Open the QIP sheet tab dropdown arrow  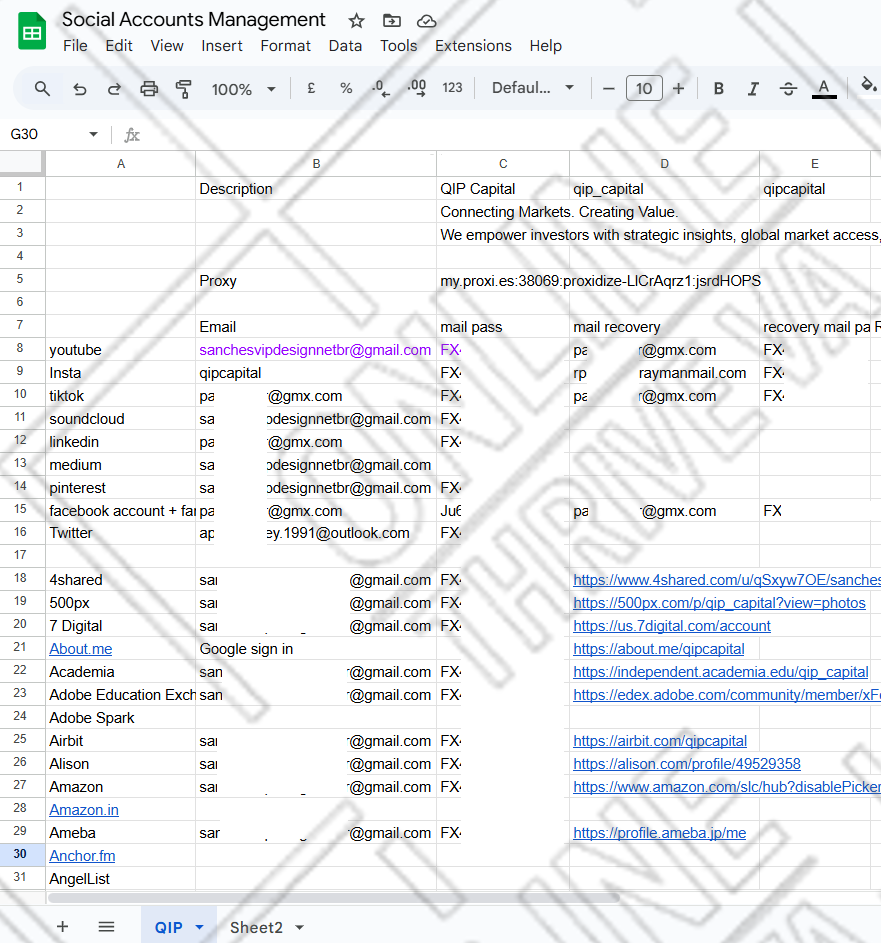pos(199,927)
